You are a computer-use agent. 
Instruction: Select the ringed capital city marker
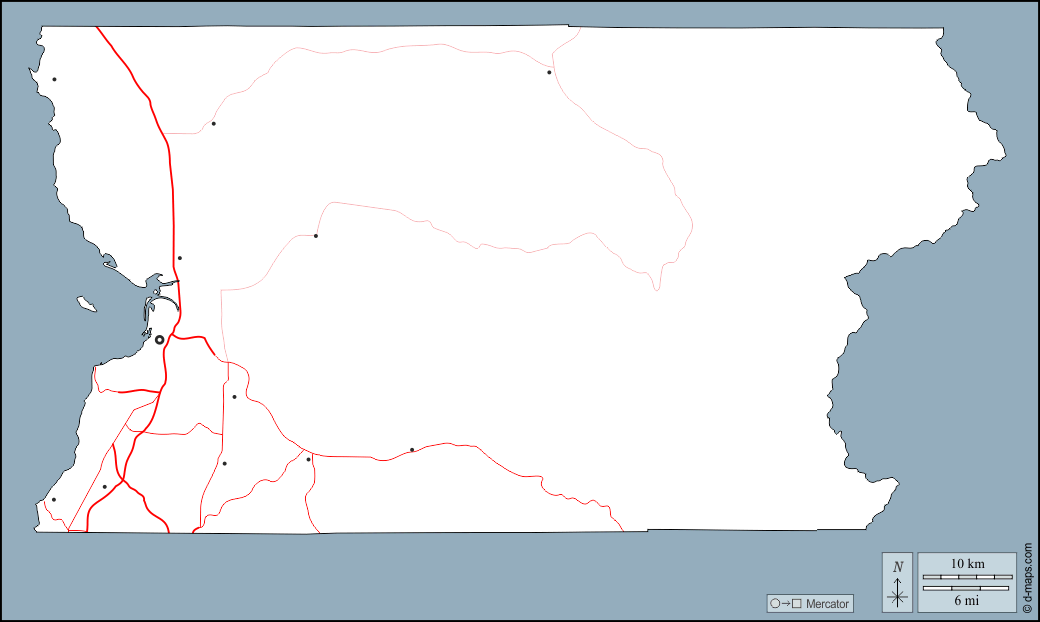point(159,340)
